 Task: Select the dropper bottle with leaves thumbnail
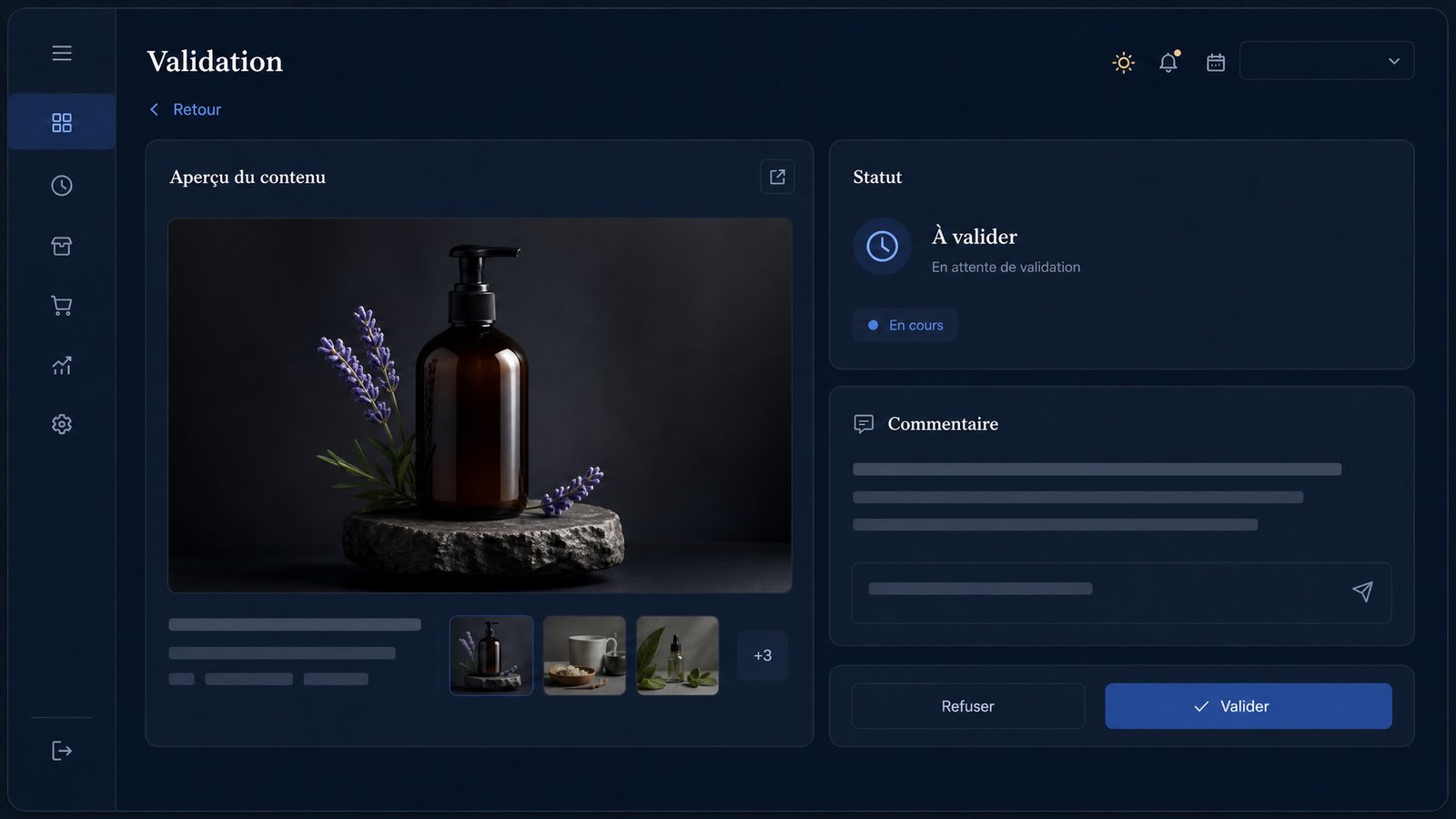677,655
